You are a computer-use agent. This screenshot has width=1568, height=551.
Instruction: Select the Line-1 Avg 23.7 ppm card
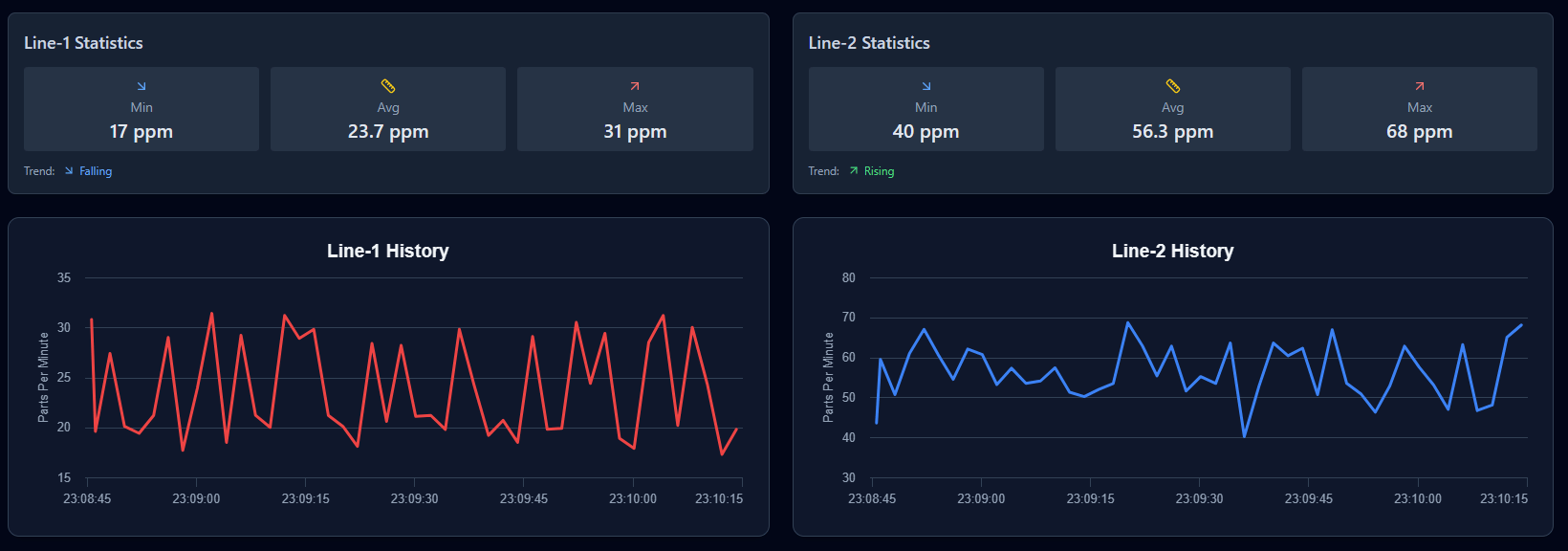coord(388,109)
